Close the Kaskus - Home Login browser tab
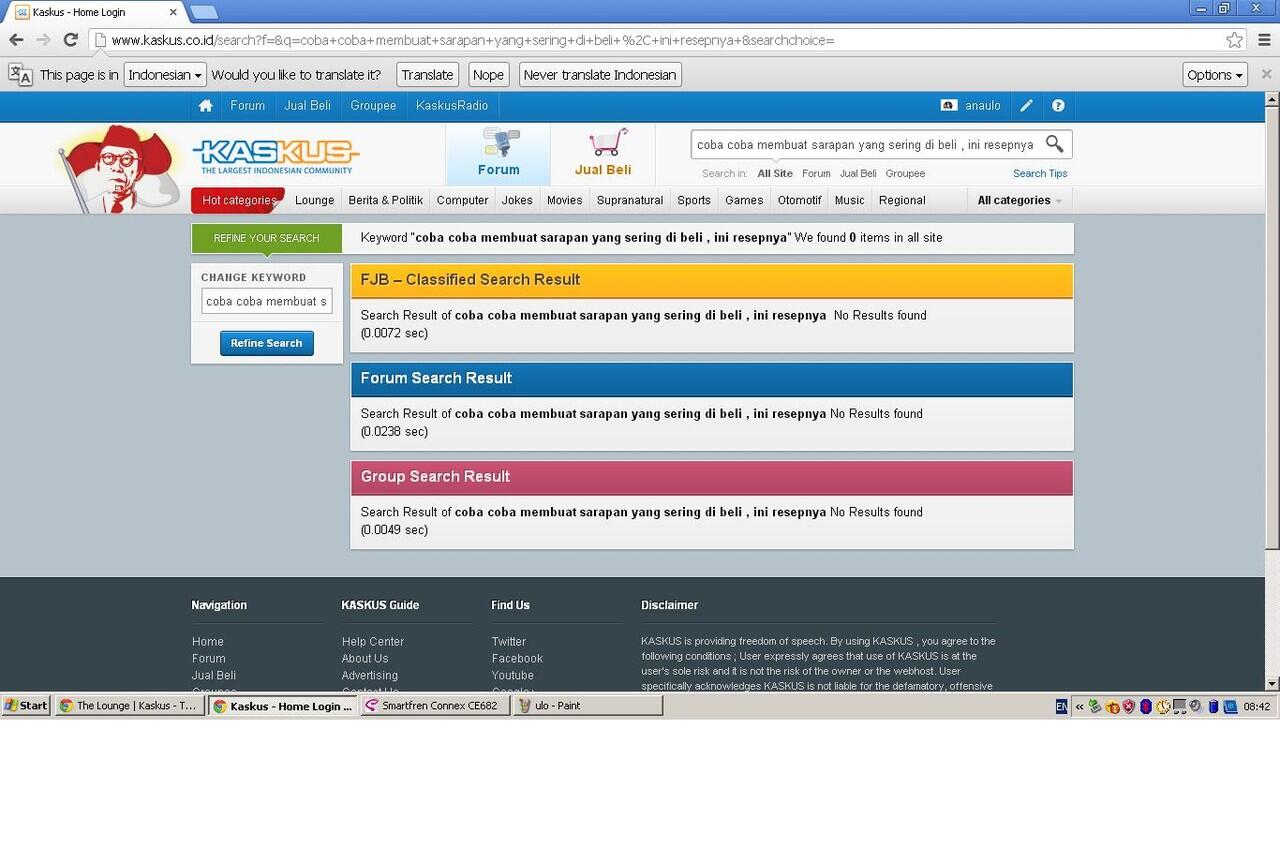 point(173,12)
